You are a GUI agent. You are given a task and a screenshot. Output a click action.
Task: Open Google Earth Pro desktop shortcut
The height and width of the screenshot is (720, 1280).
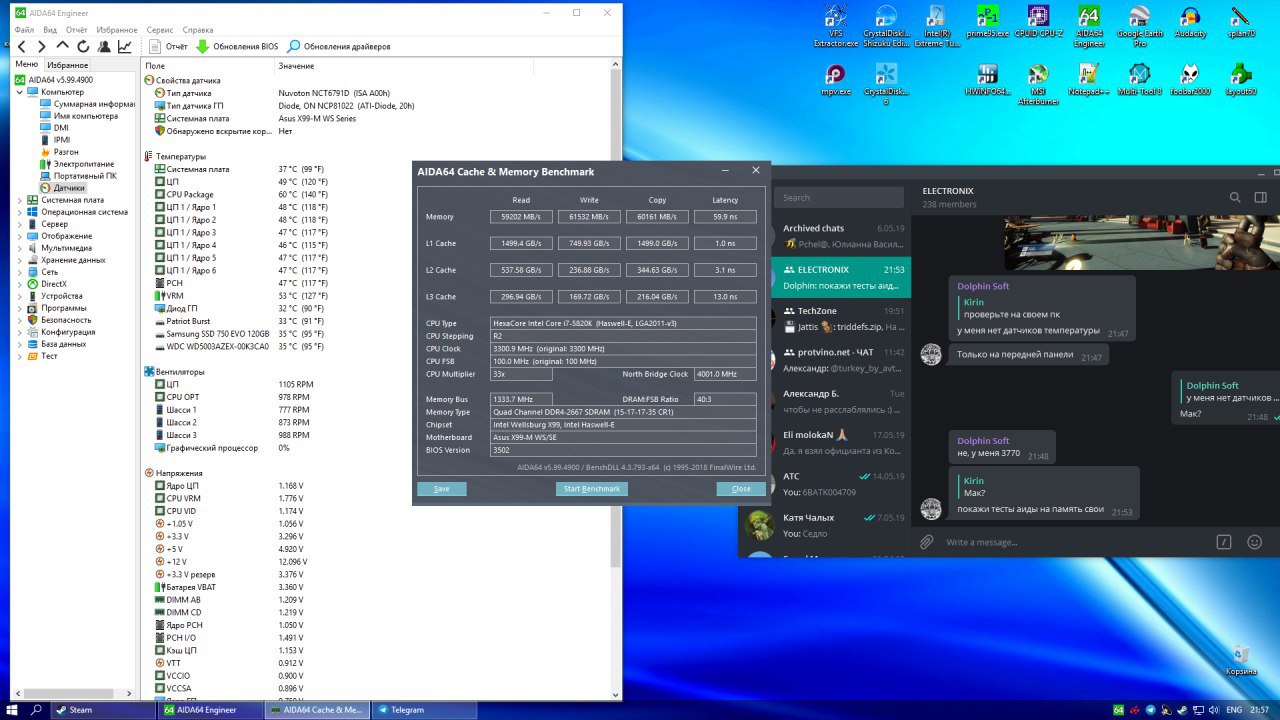1139,27
